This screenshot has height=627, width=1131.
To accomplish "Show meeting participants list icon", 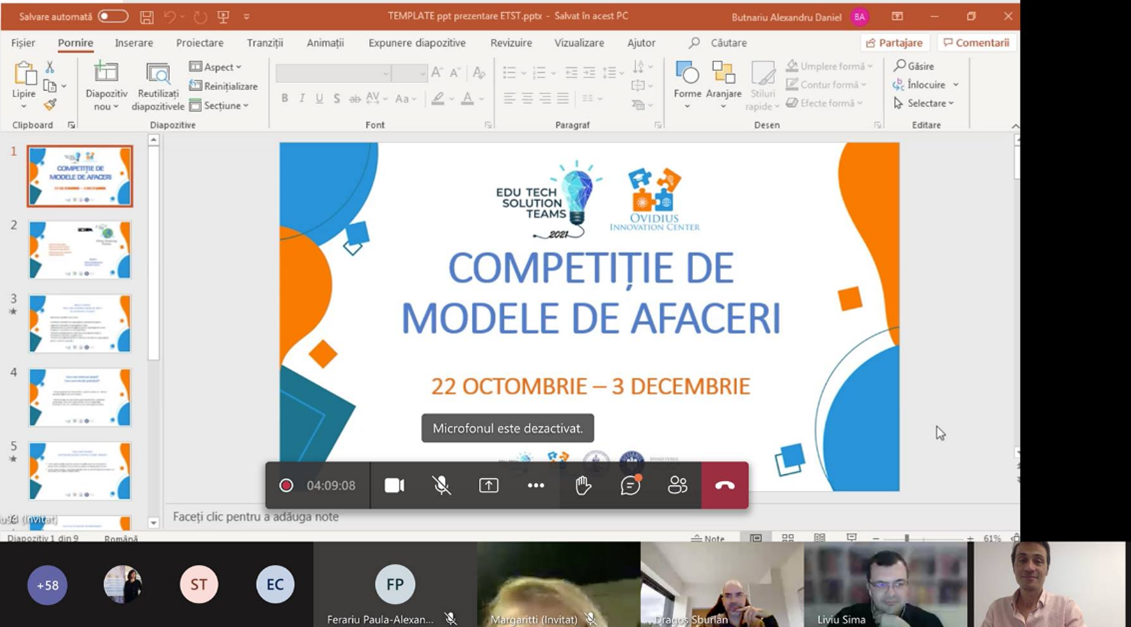I will point(677,485).
